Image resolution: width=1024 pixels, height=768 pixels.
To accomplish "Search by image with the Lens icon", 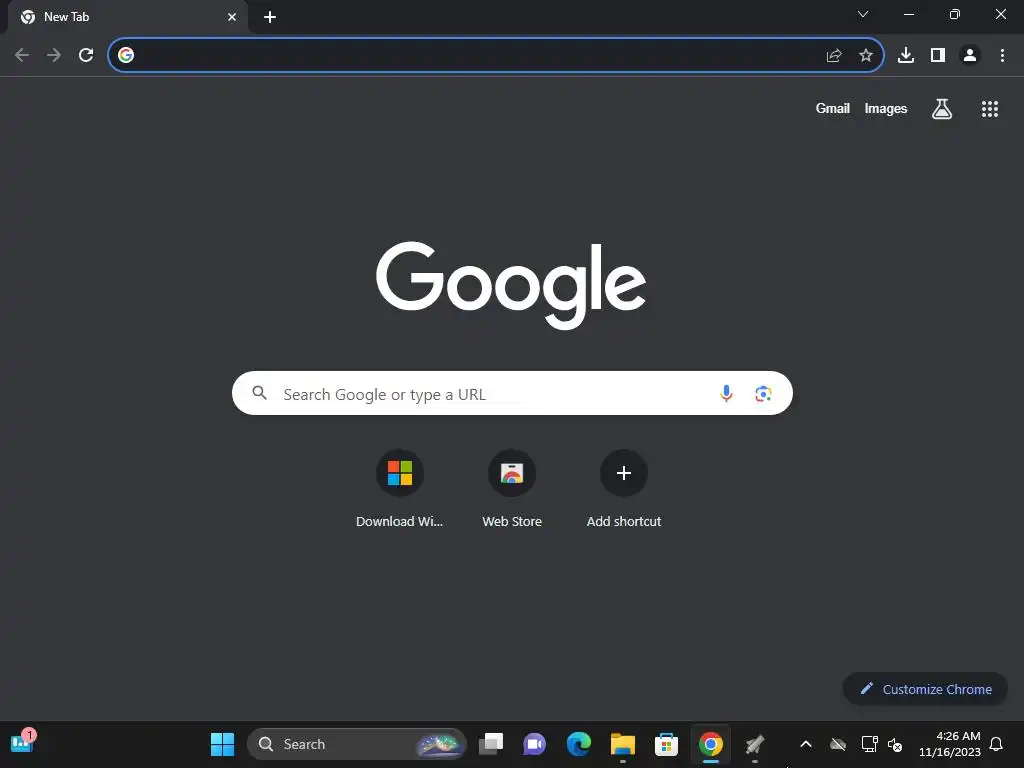I will click(763, 393).
